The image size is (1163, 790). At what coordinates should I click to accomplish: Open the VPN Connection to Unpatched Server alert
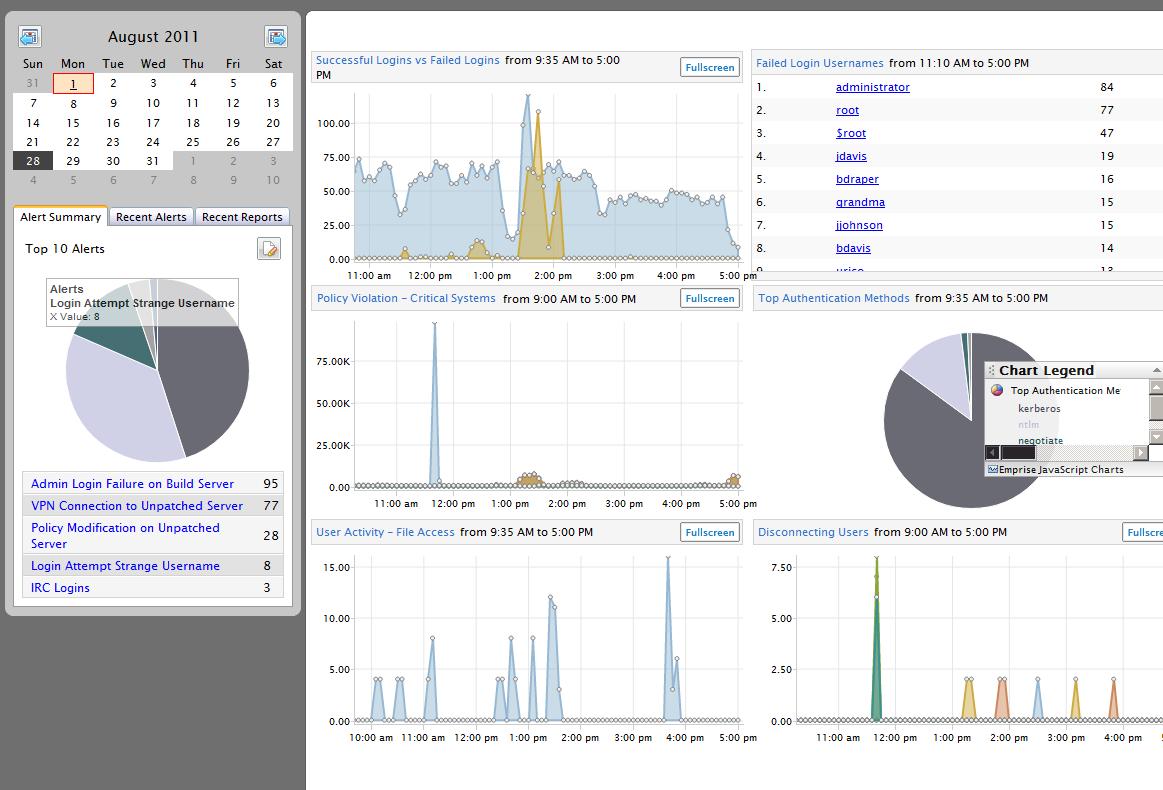coord(136,506)
